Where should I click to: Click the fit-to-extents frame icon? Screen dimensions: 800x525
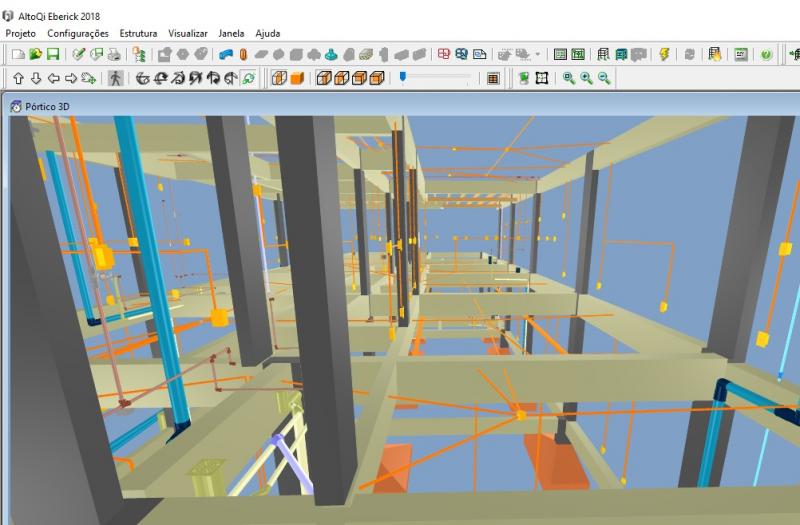(541, 79)
